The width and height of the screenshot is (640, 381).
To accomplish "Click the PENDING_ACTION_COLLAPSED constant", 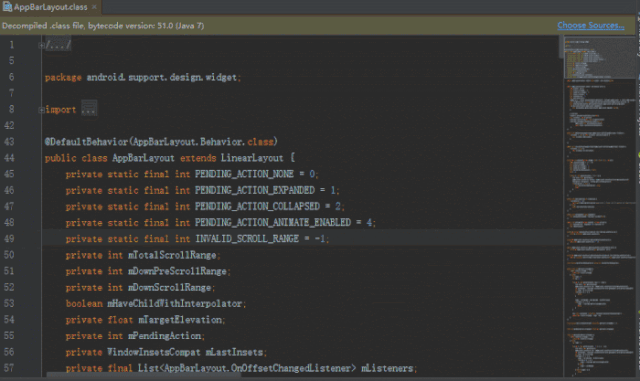I will coord(257,206).
